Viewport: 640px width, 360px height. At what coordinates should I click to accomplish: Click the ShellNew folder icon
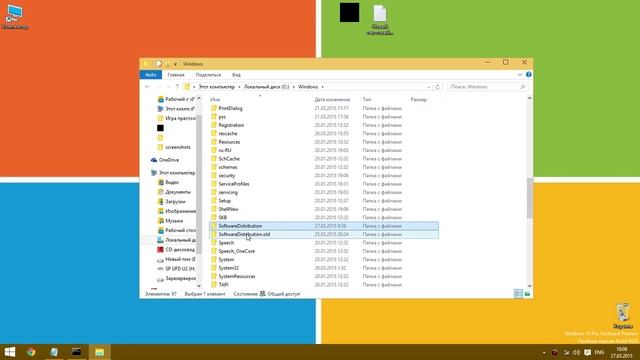tap(213, 209)
